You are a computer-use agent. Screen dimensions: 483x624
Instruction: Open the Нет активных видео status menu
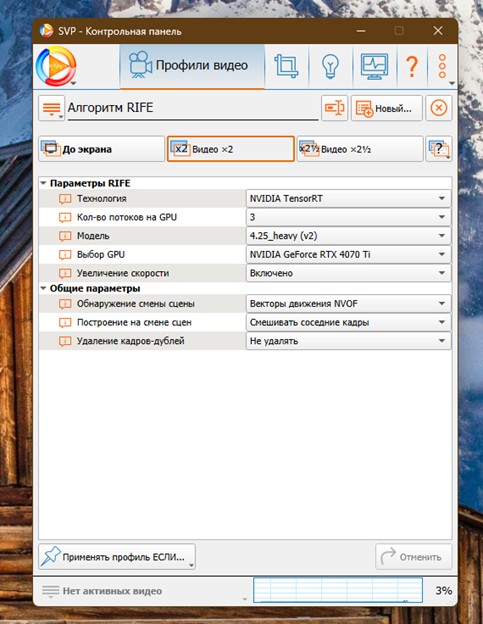pos(143,591)
